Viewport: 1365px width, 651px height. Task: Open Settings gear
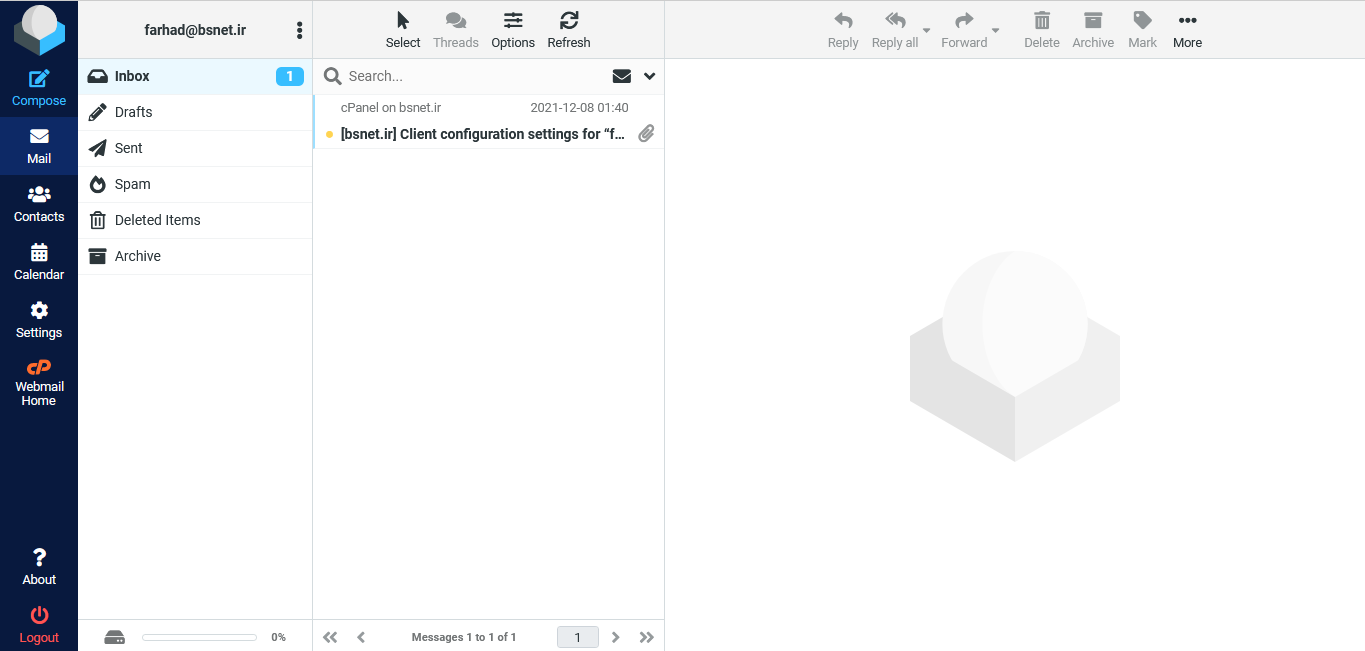[x=39, y=320]
